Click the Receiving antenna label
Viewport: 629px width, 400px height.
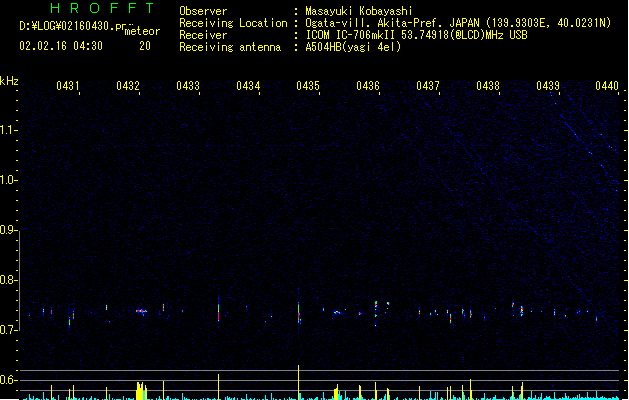click(230, 47)
